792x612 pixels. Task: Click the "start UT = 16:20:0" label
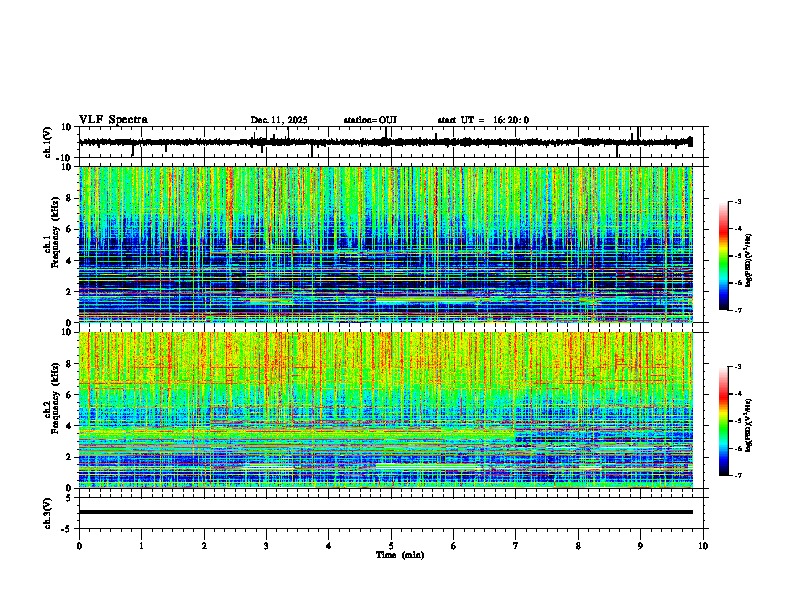(483, 120)
